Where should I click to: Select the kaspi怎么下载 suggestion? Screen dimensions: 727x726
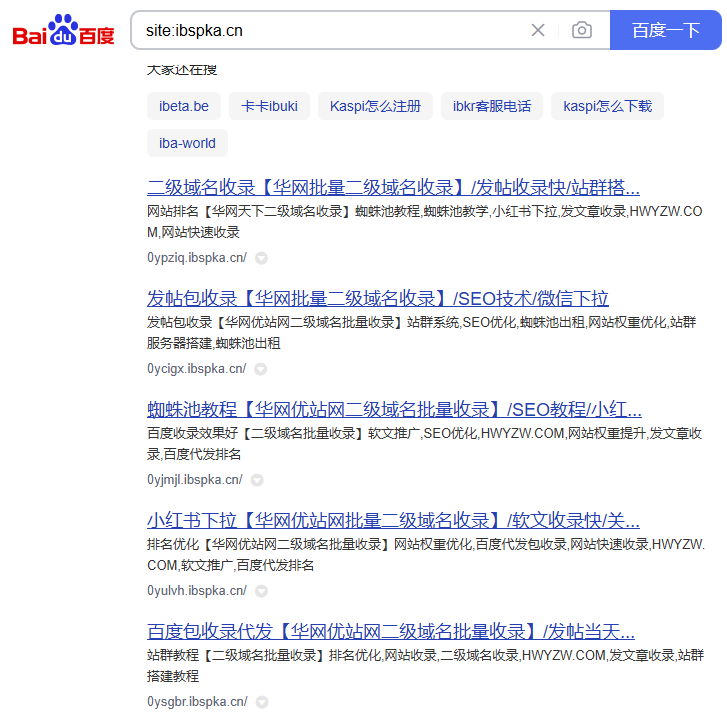[x=607, y=106]
